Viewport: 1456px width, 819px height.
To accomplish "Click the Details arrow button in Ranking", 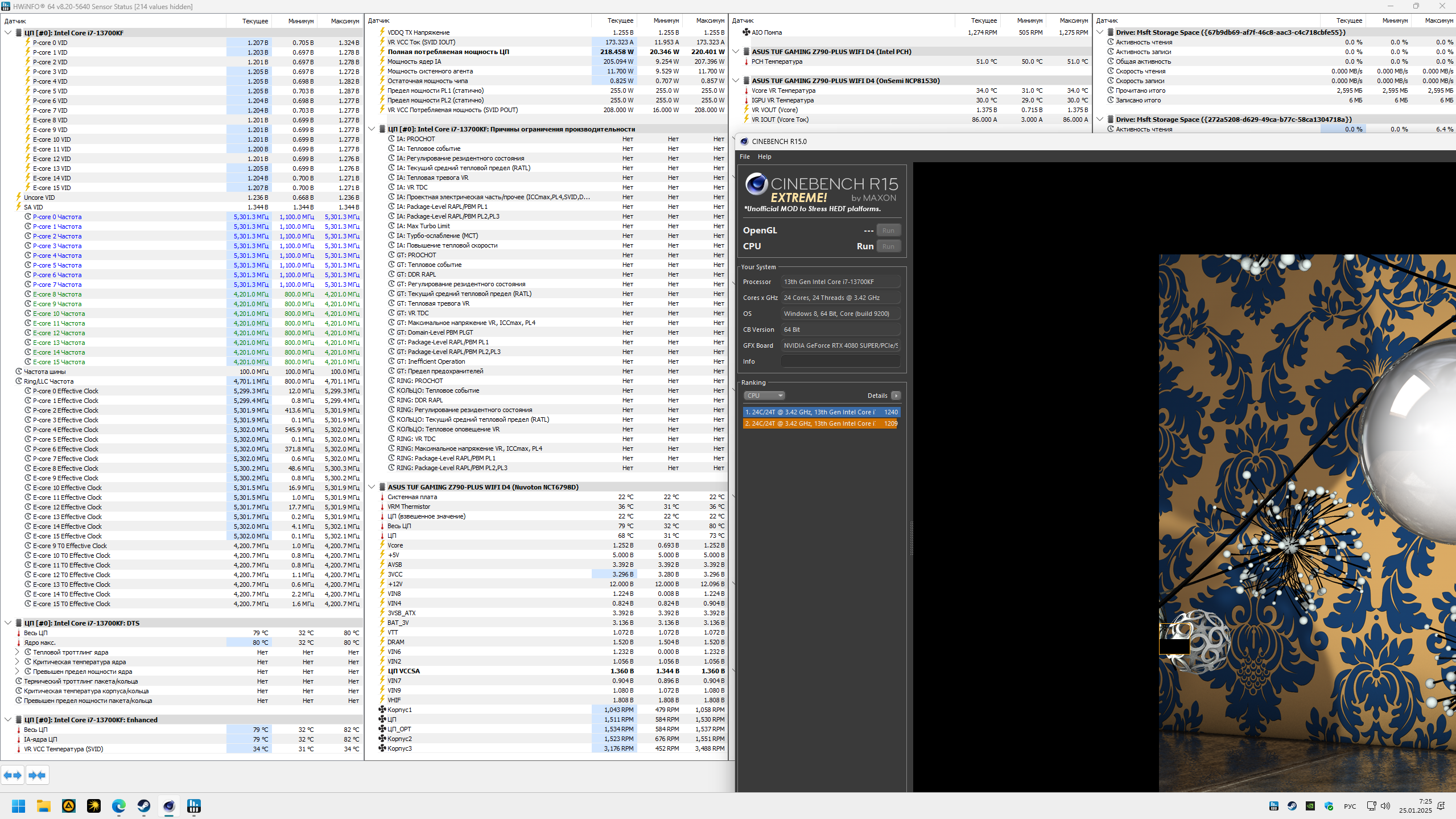I will [x=896, y=396].
